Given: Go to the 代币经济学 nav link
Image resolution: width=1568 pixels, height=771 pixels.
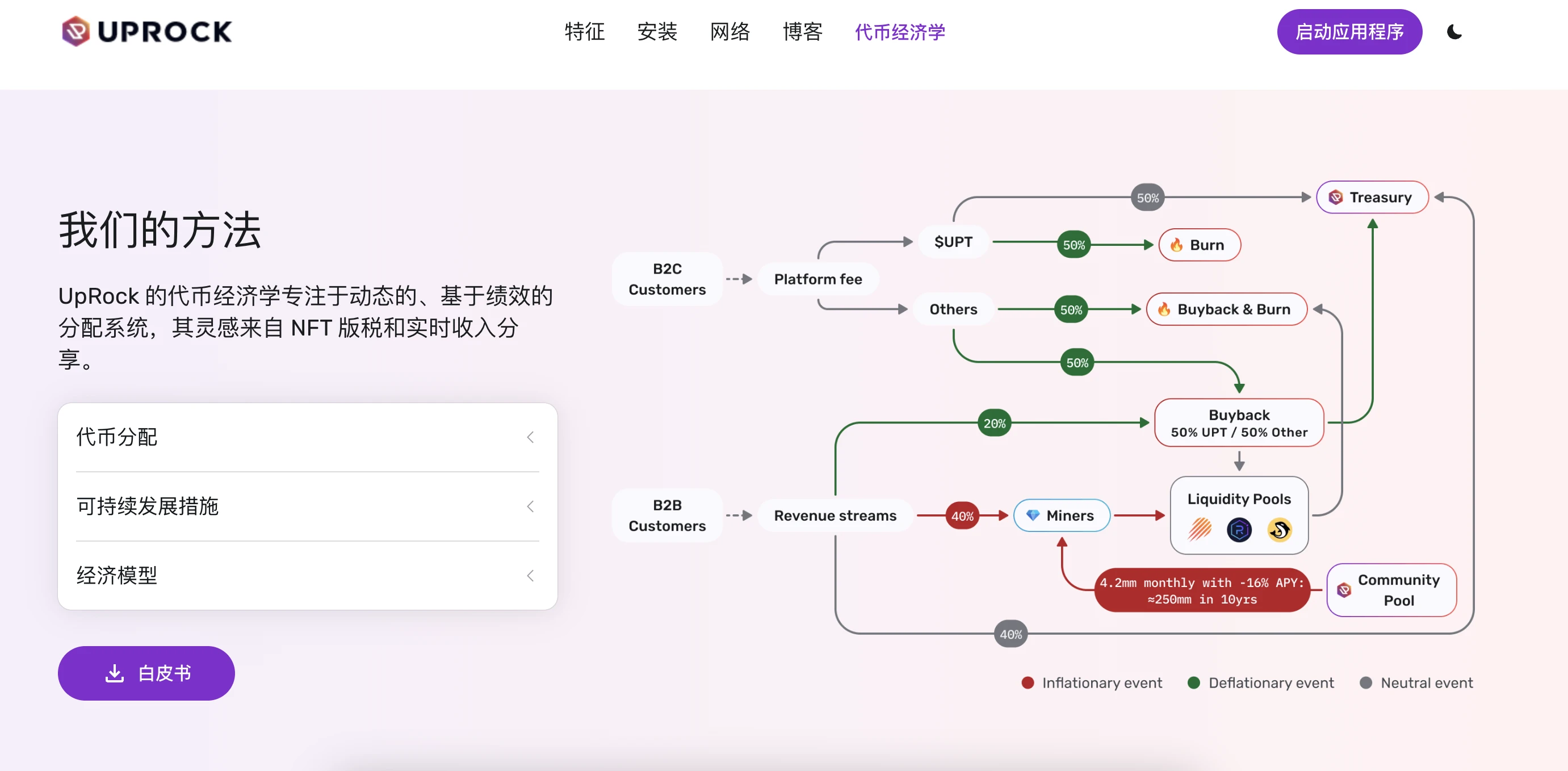Looking at the screenshot, I should pos(900,32).
